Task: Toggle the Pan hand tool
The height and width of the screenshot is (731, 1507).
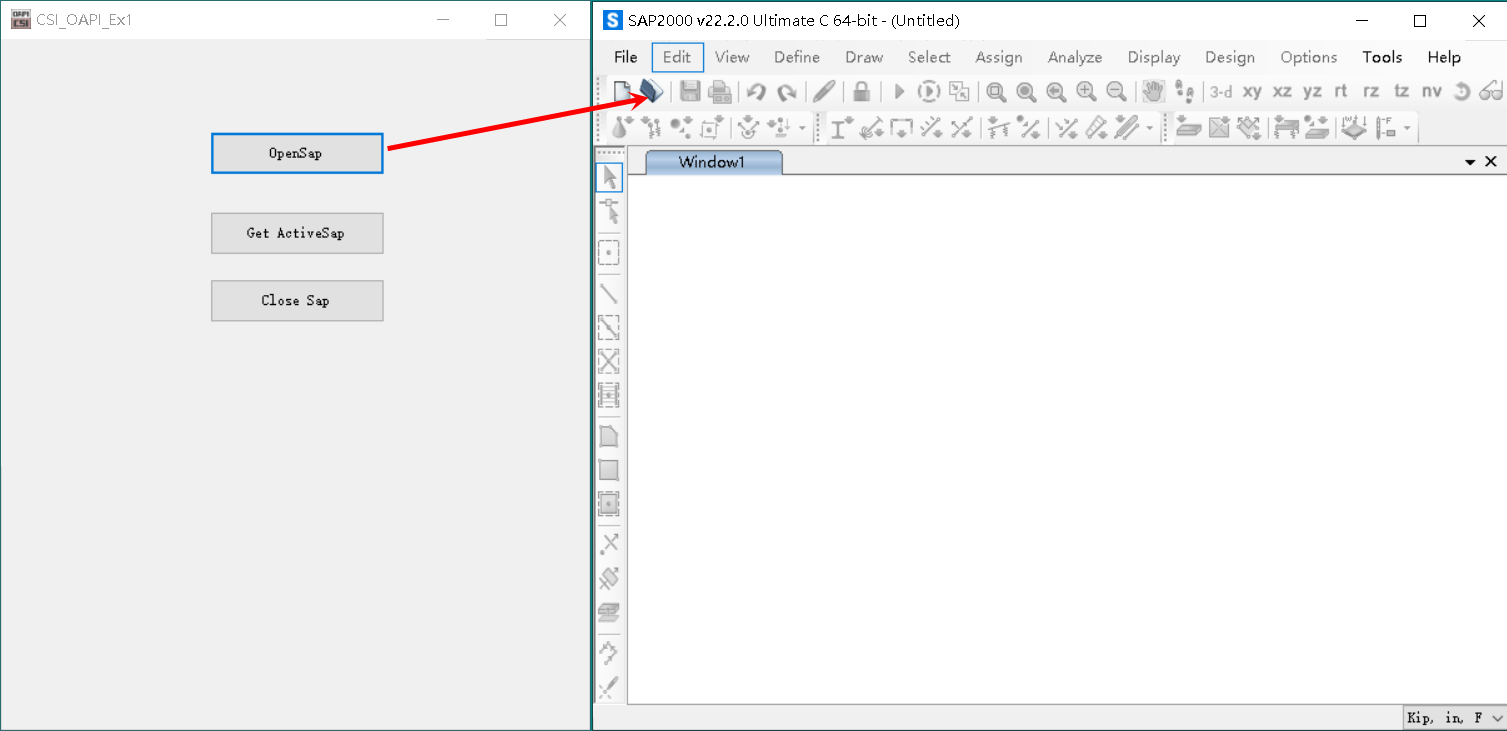Action: tap(1153, 92)
